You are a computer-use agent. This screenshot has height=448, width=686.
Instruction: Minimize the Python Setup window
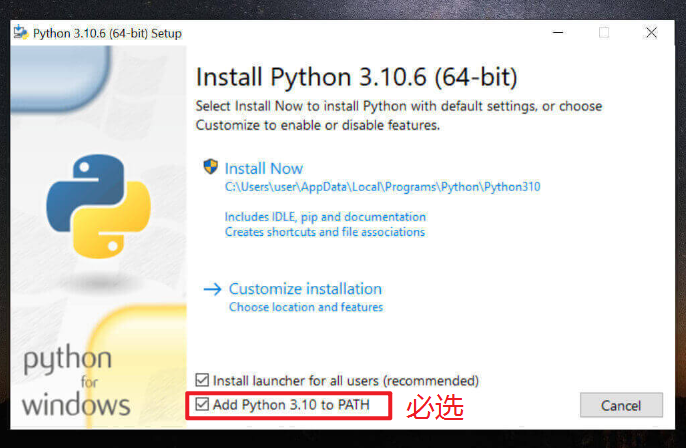(x=556, y=32)
